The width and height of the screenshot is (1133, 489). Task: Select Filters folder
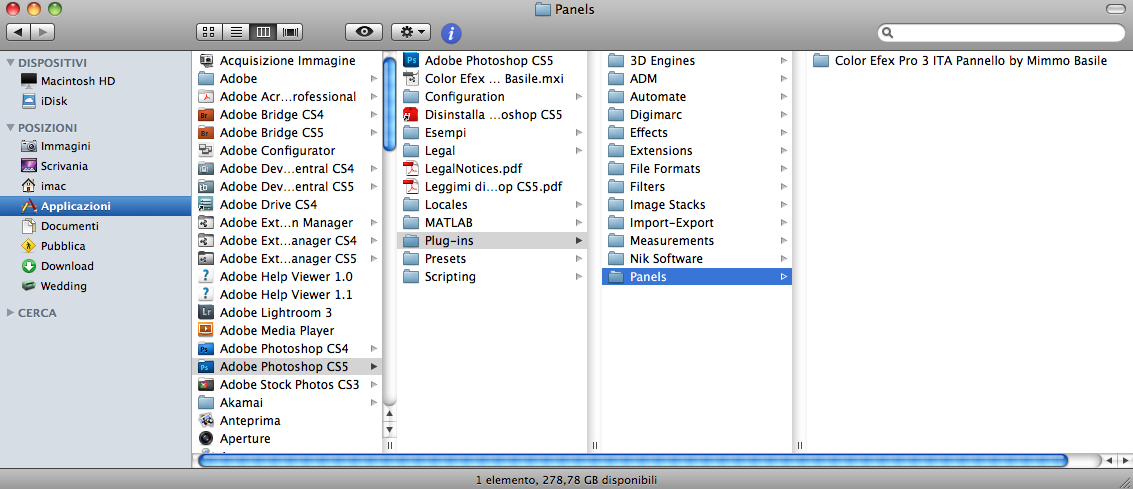[697, 186]
